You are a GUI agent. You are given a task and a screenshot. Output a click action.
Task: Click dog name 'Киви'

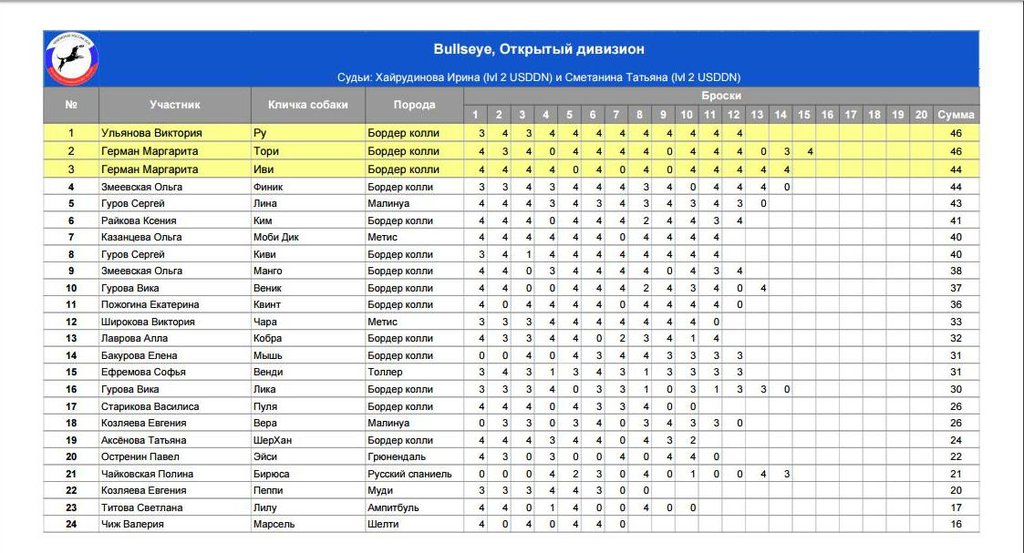click(x=264, y=254)
